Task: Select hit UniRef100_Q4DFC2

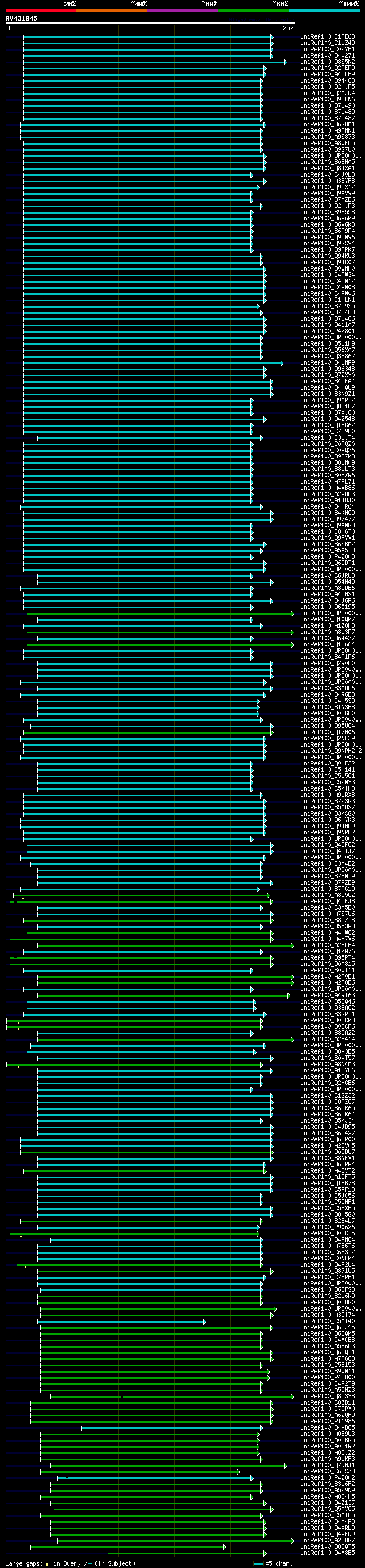Action: tap(327, 845)
